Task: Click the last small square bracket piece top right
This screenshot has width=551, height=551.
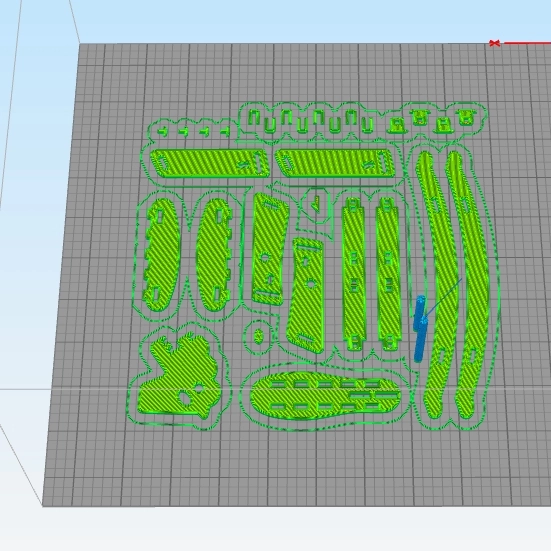Action: pos(467,118)
